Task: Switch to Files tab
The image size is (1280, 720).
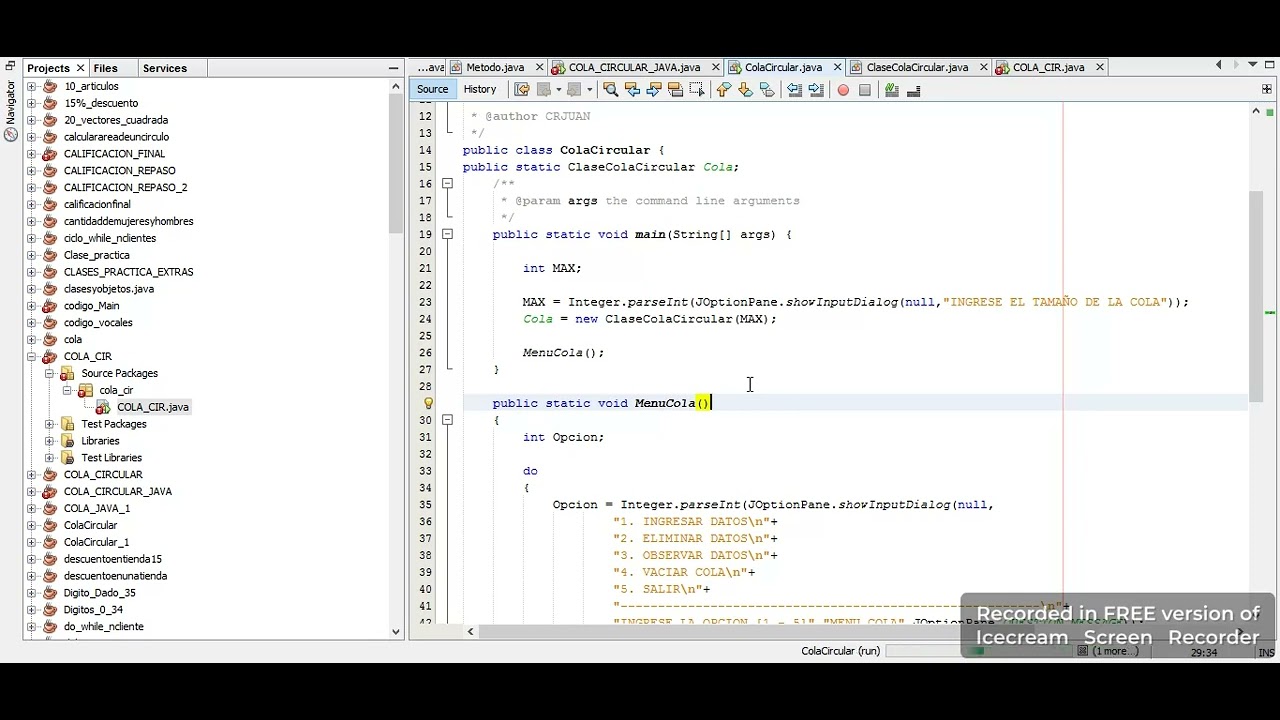Action: pyautogui.click(x=105, y=68)
